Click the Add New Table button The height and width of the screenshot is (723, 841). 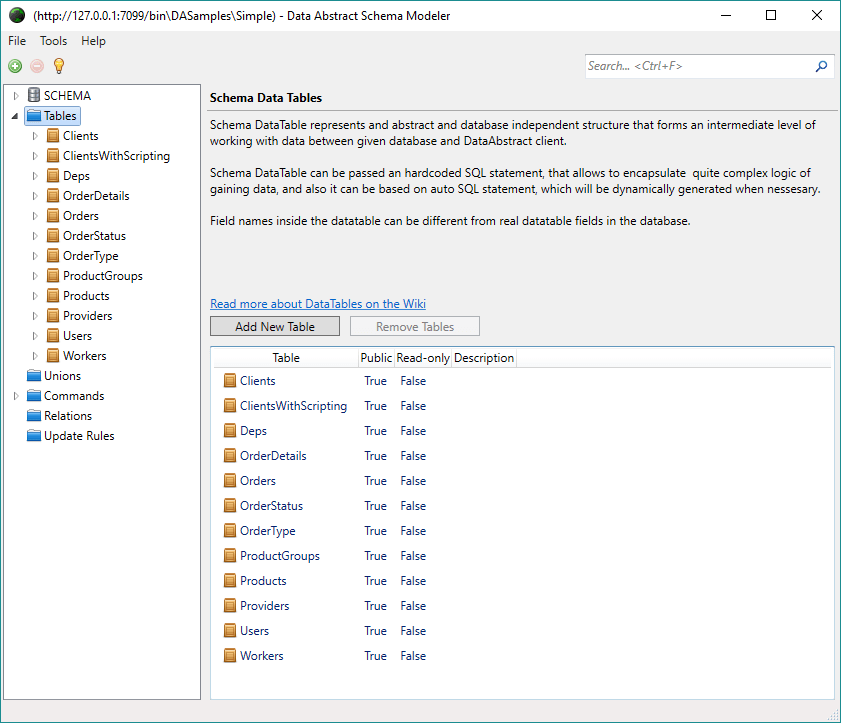[x=275, y=326]
